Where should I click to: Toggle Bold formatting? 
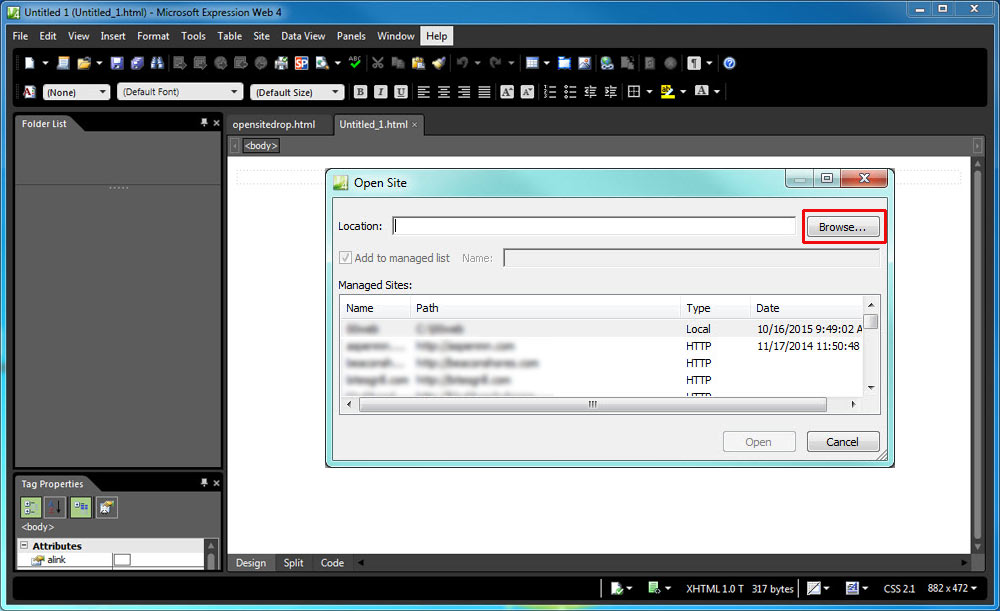tap(360, 92)
